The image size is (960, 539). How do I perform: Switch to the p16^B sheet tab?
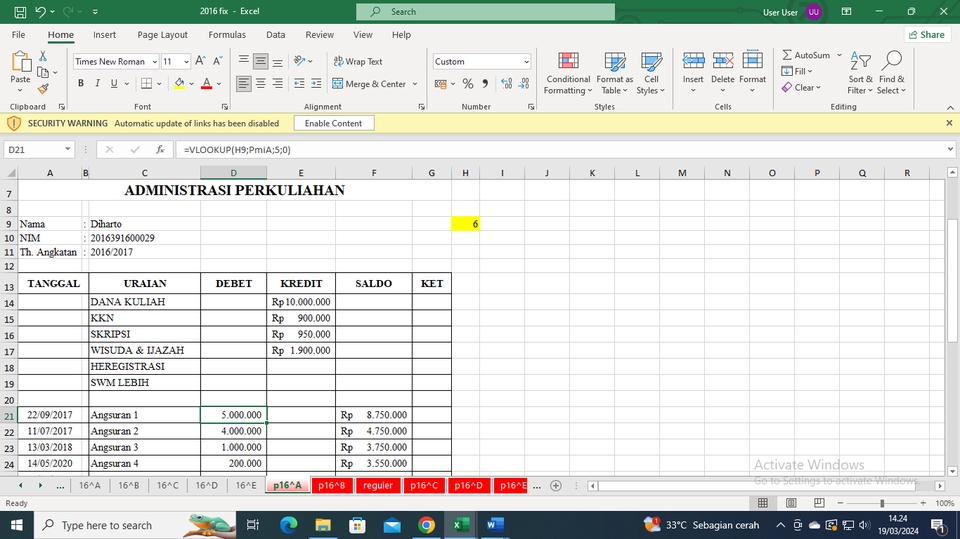click(x=331, y=486)
